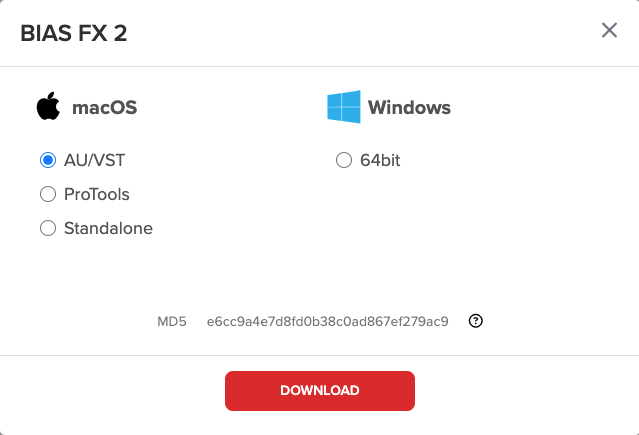Choose the Standalone radio option
Viewport: 639px width, 435px height.
point(48,228)
